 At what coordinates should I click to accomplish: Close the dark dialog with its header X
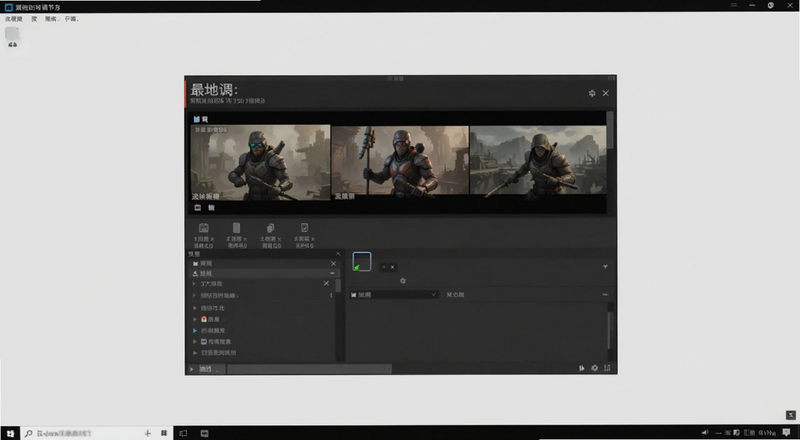click(x=606, y=93)
